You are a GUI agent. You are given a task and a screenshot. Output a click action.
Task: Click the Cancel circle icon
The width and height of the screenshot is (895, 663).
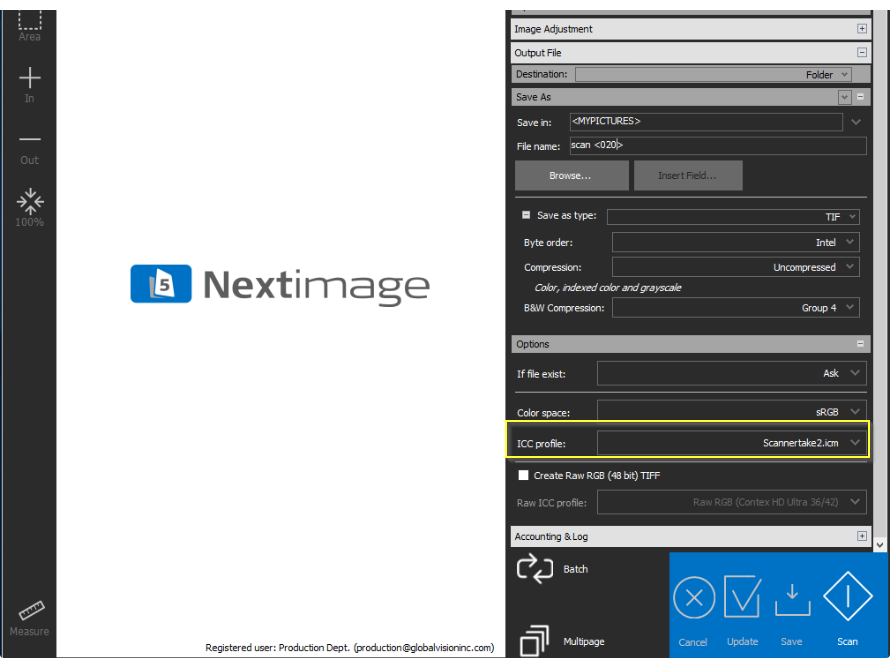point(693,600)
